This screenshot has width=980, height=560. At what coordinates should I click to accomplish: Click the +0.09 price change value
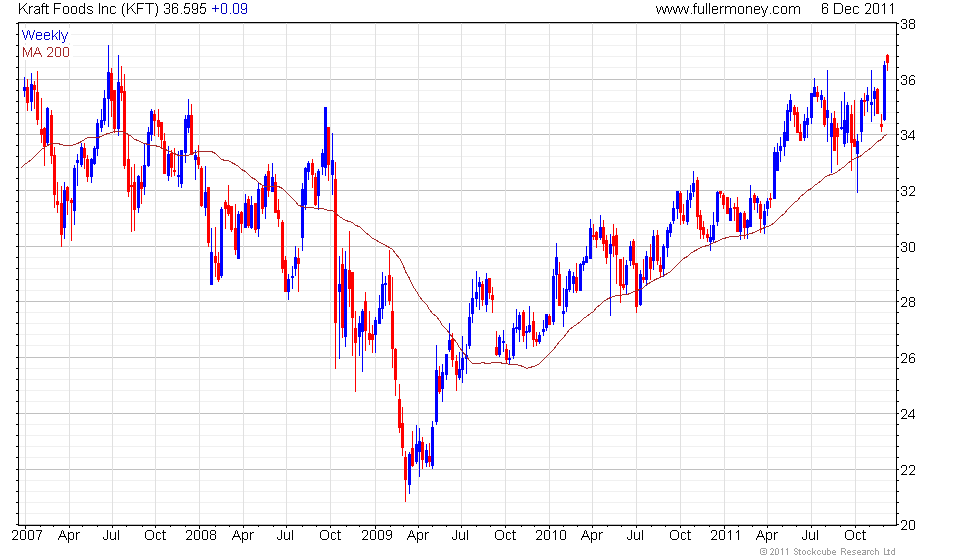(x=229, y=9)
